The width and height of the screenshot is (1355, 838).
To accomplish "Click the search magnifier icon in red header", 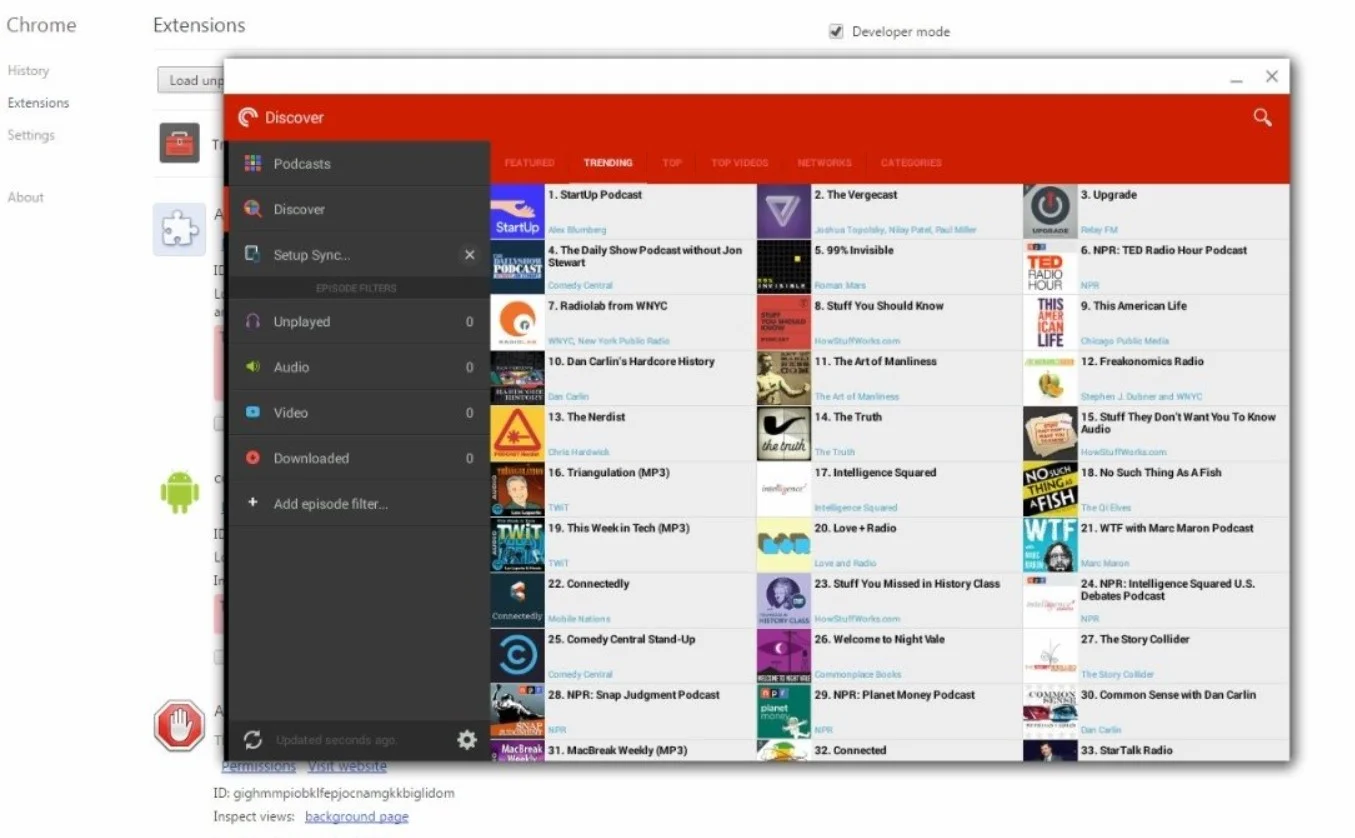I will (x=1262, y=118).
